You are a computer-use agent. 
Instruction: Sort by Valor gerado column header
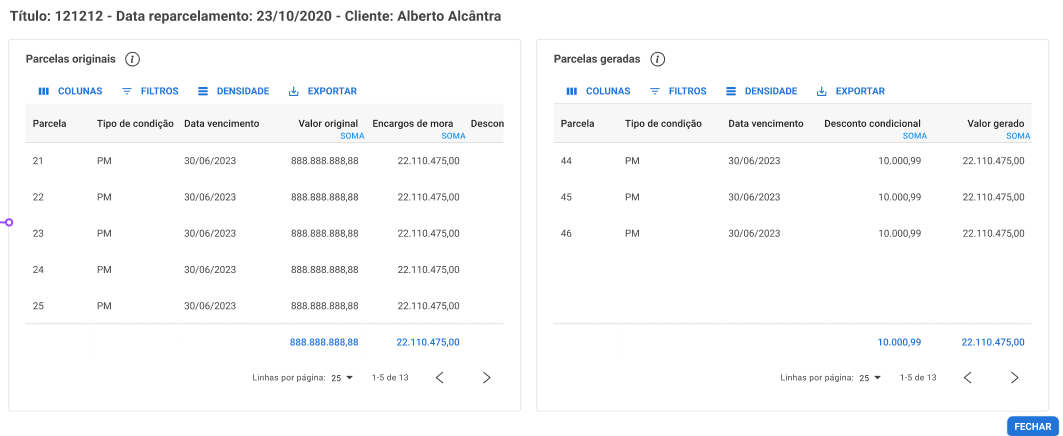pyautogui.click(x=995, y=123)
